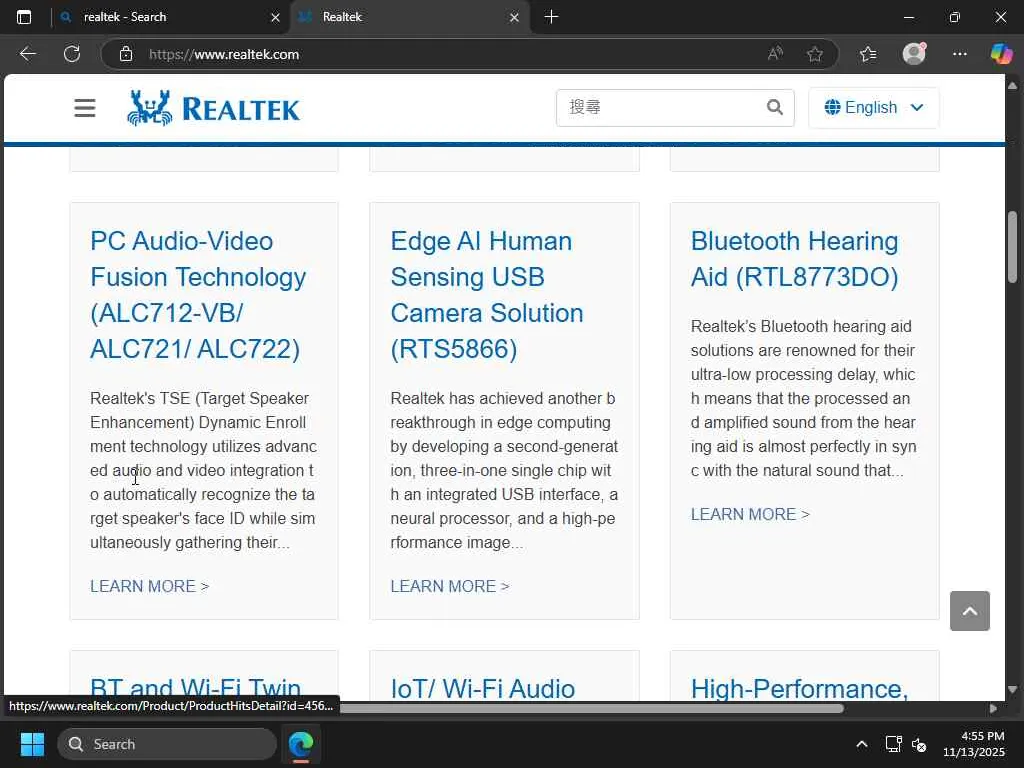Go back with browser back arrow

pyautogui.click(x=27, y=54)
